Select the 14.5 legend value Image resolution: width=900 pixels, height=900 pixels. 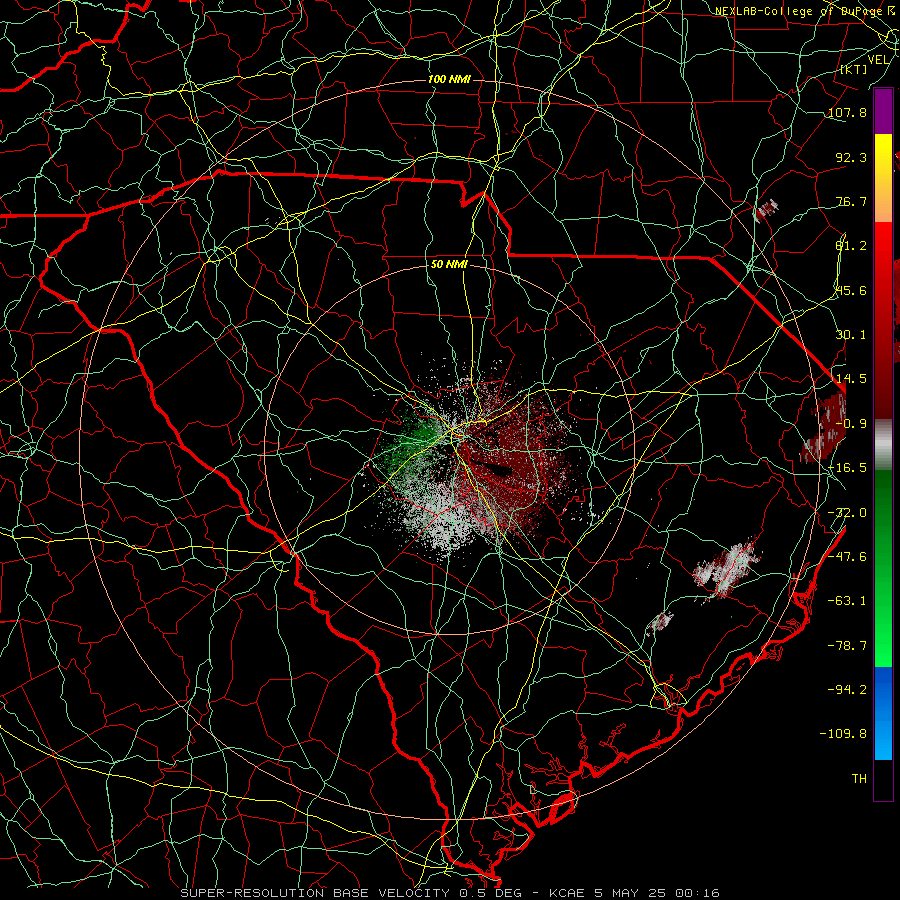(851, 379)
